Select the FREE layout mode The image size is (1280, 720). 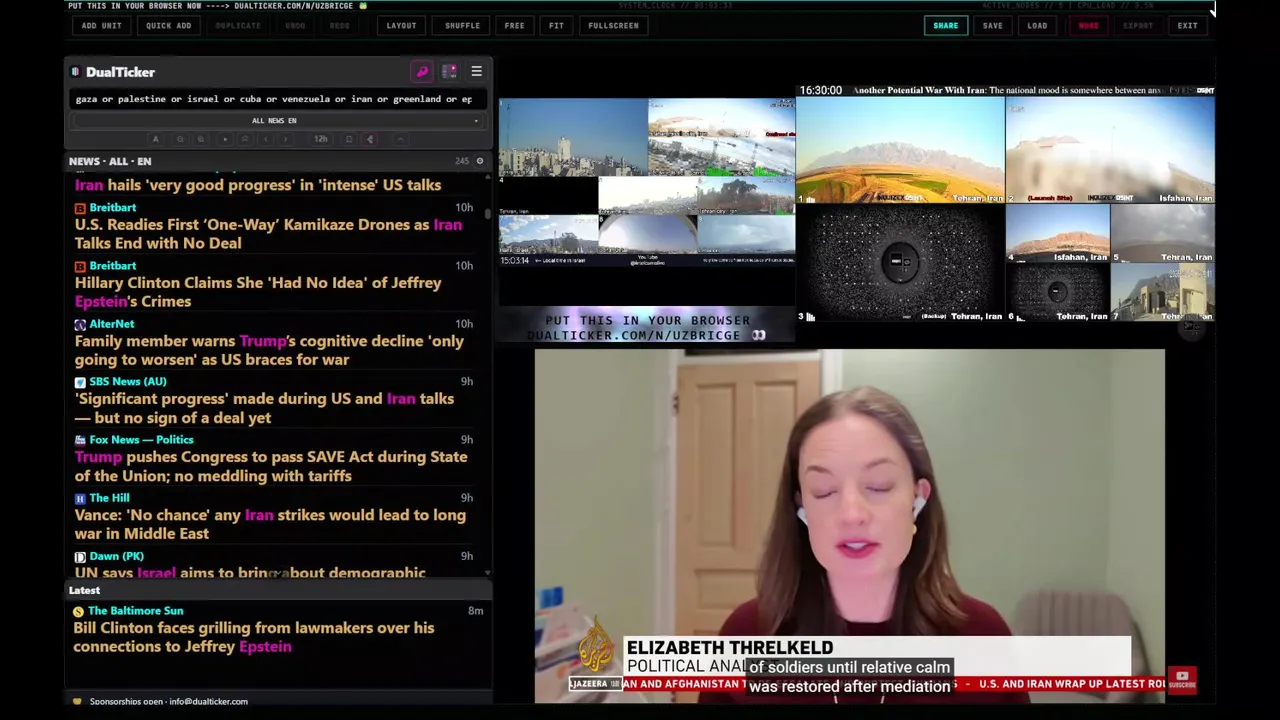514,25
